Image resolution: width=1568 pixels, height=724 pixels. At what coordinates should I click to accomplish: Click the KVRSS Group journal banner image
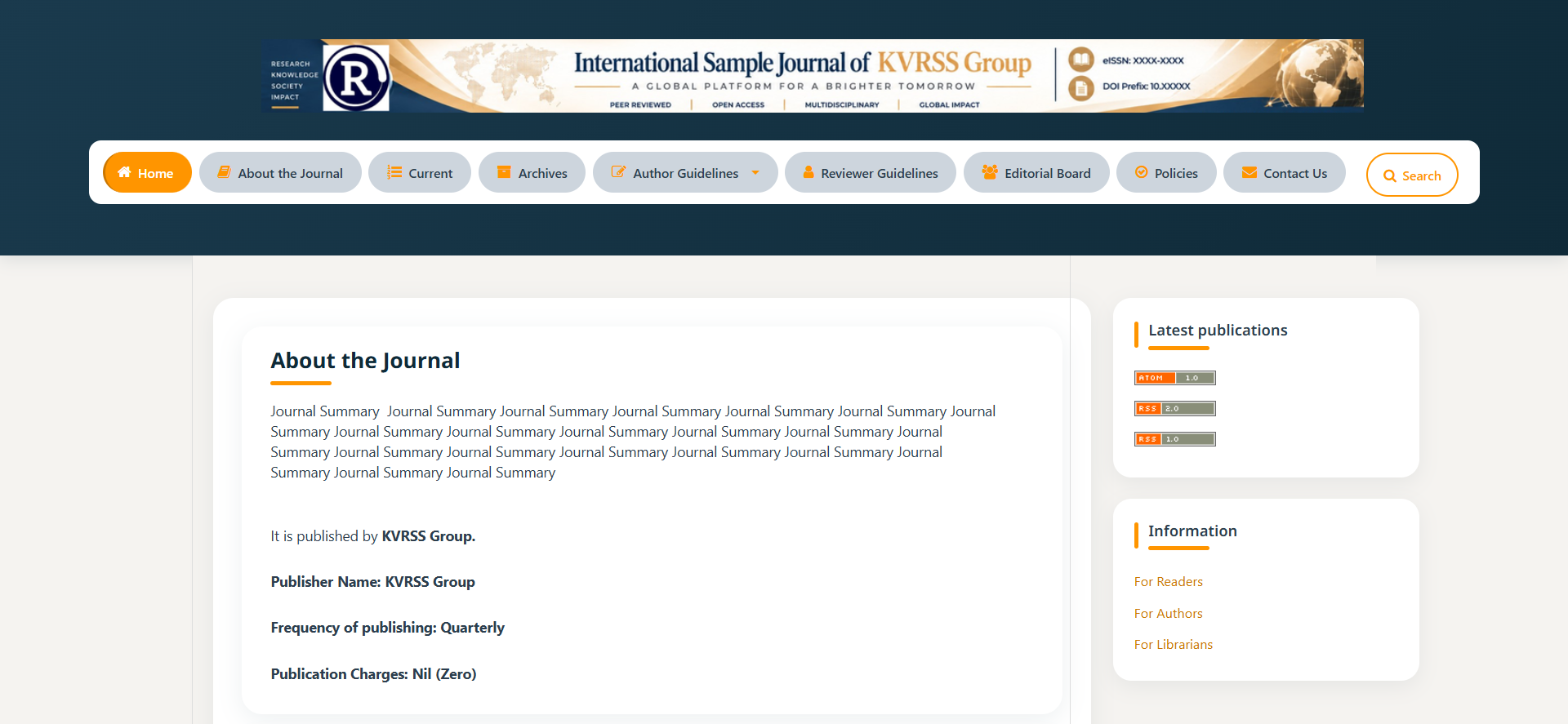pos(813,75)
